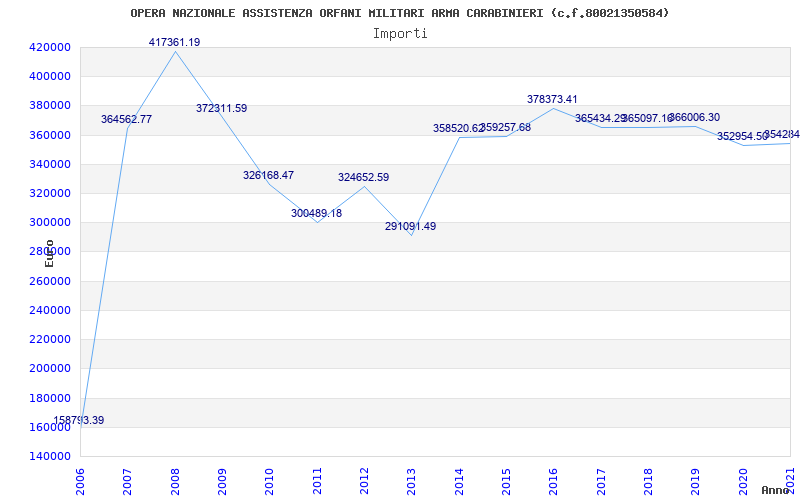Click the 2010 x-axis year label
The width and height of the screenshot is (800, 500).
[269, 482]
